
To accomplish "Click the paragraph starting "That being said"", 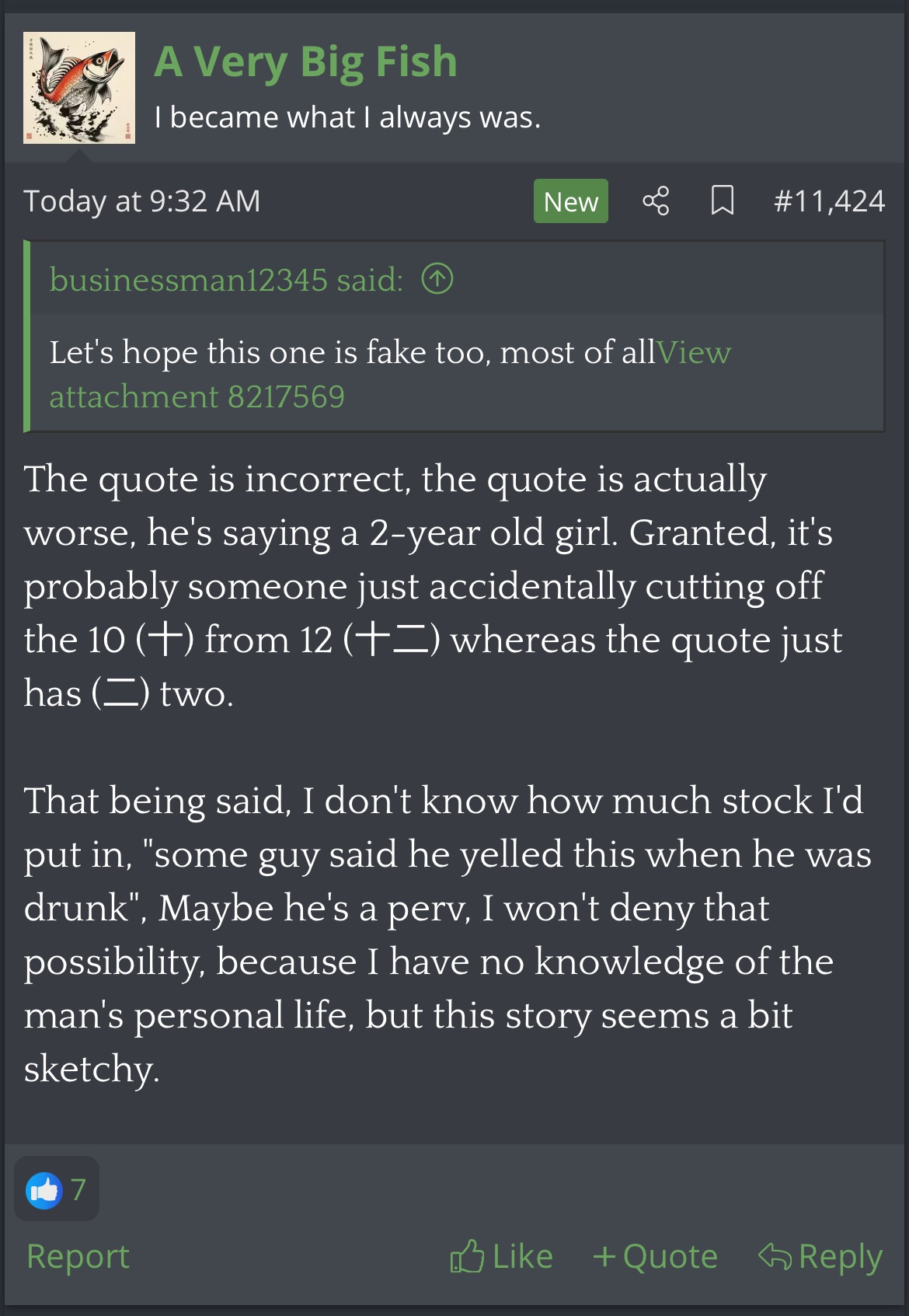I will click(447, 934).
